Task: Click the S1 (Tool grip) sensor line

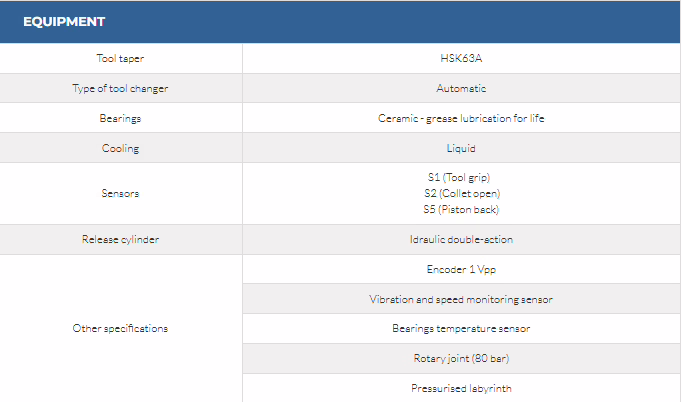Action: (461, 177)
